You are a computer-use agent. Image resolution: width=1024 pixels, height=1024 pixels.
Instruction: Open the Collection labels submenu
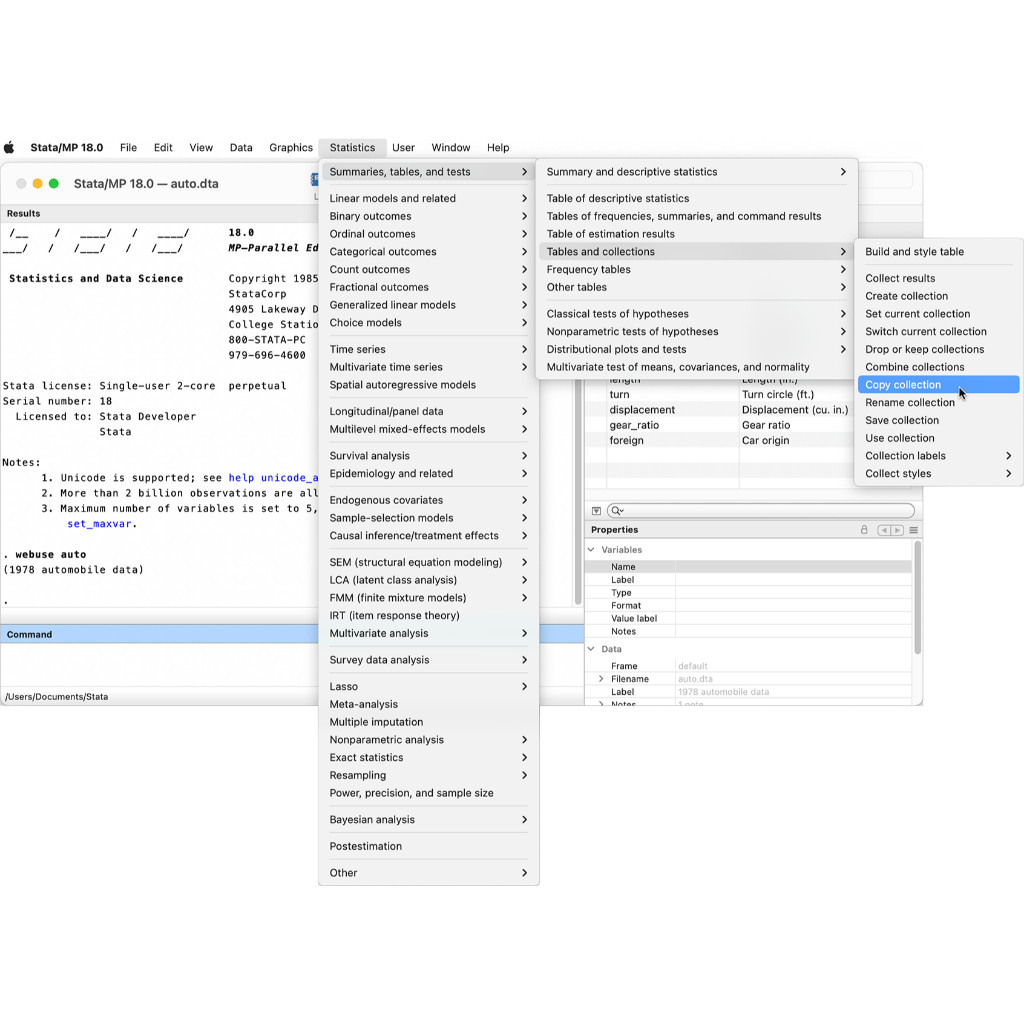click(x=905, y=456)
